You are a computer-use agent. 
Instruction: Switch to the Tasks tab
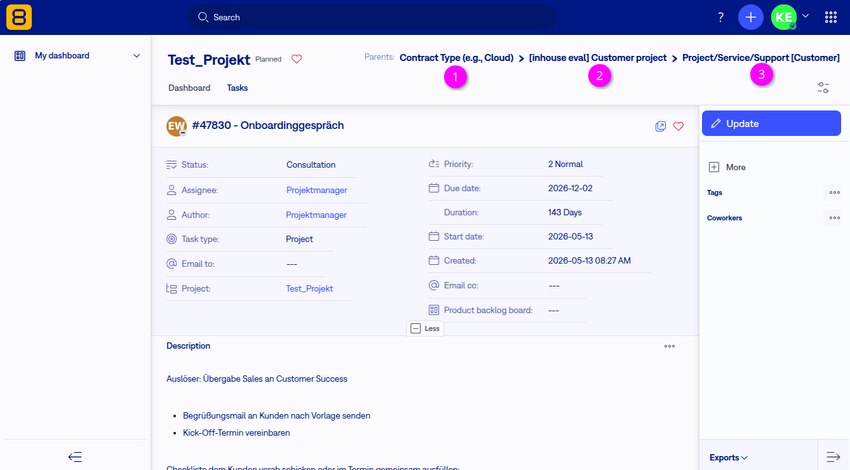(x=237, y=88)
